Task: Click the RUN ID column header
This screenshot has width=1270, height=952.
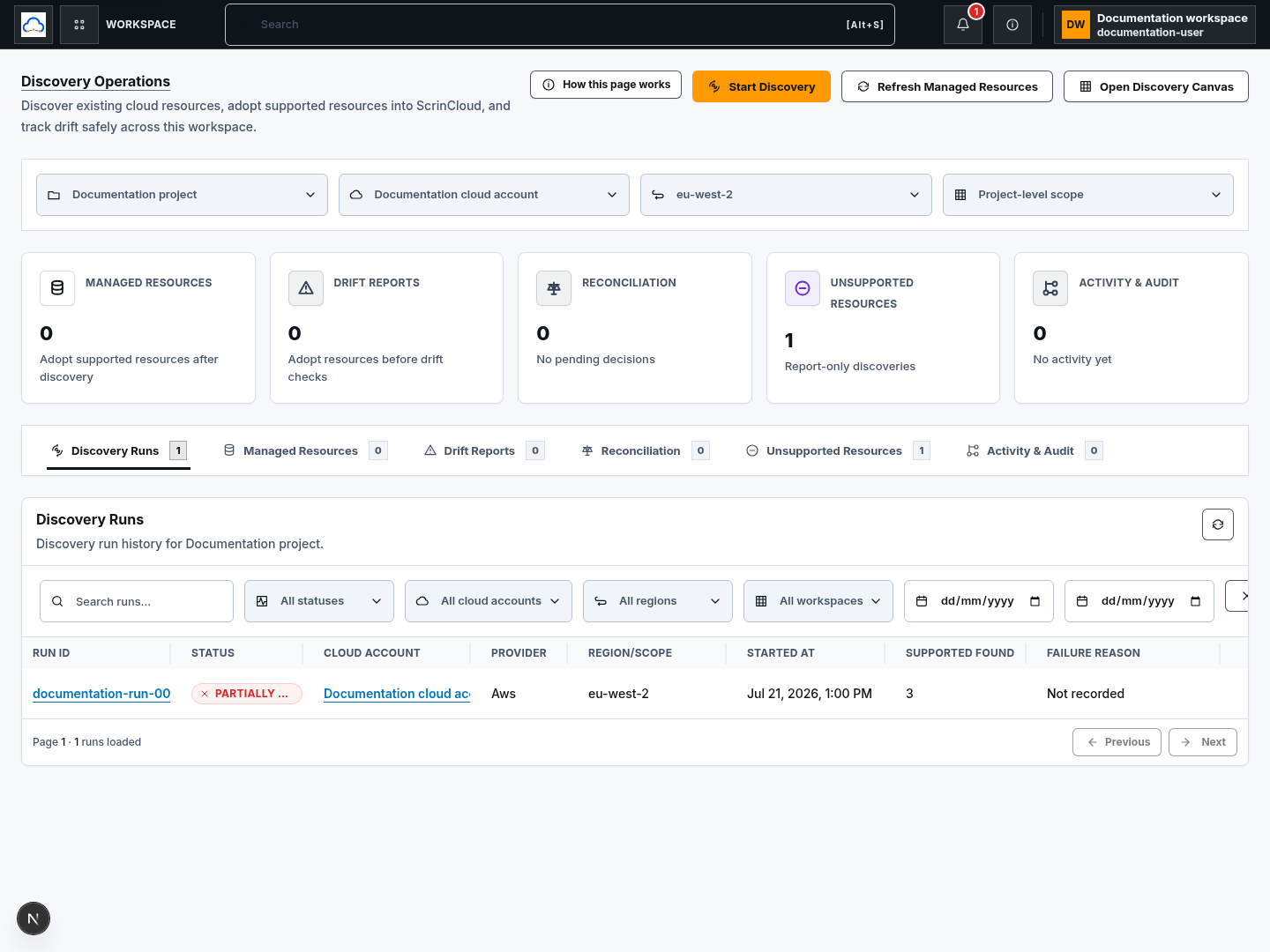Action: 51,653
